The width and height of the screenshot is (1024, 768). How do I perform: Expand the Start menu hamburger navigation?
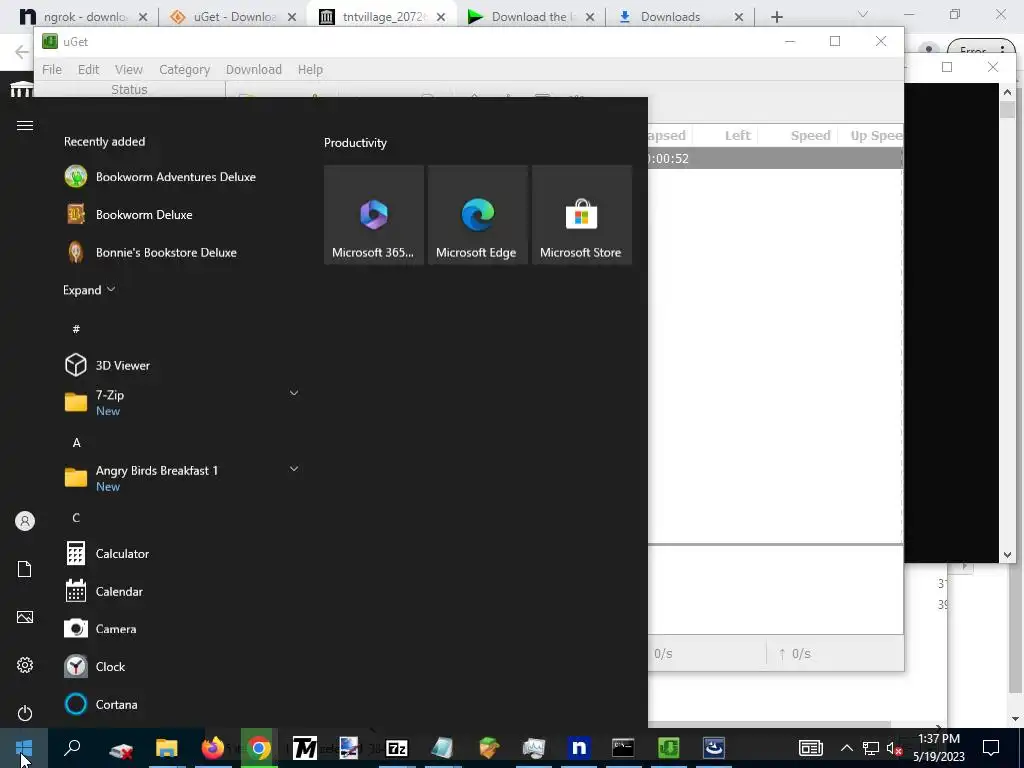[x=25, y=125]
